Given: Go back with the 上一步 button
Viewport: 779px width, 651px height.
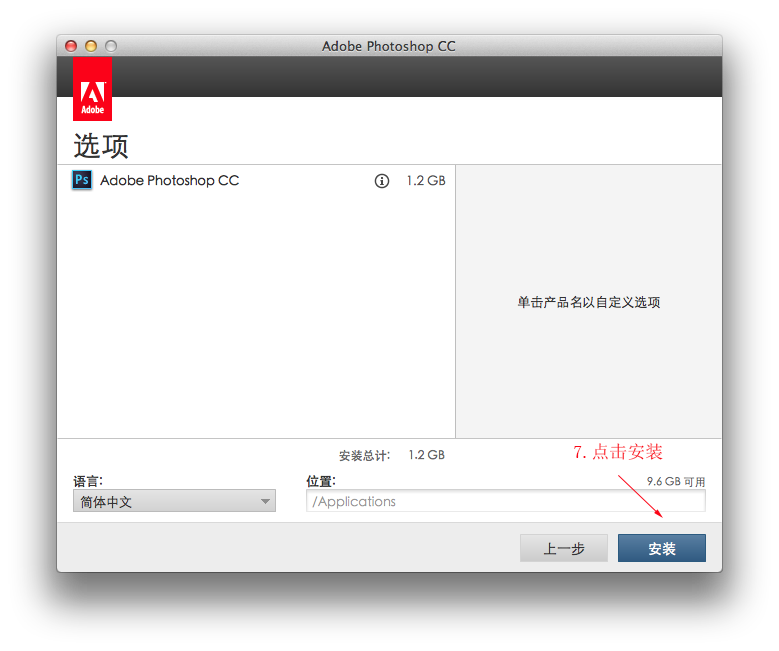Looking at the screenshot, I should 564,548.
